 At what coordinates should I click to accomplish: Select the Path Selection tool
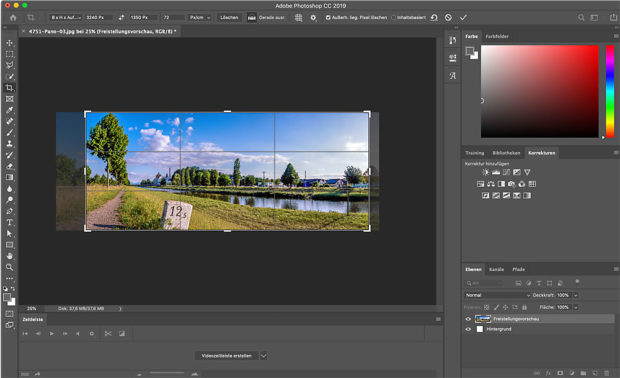pyautogui.click(x=9, y=234)
